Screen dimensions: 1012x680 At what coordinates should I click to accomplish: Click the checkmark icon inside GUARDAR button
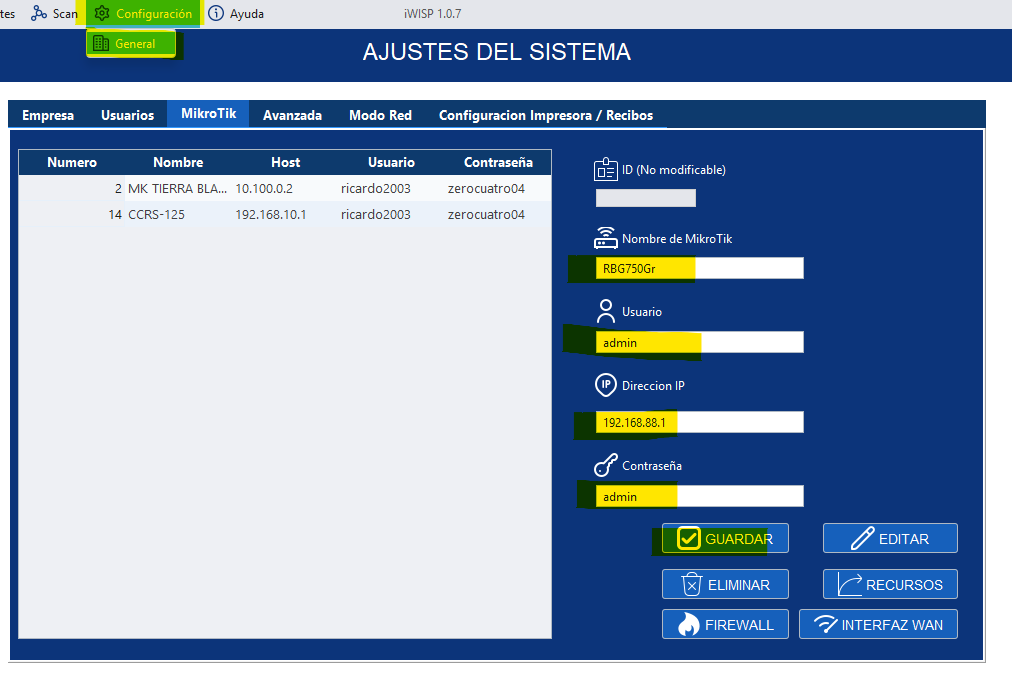pyautogui.click(x=687, y=537)
